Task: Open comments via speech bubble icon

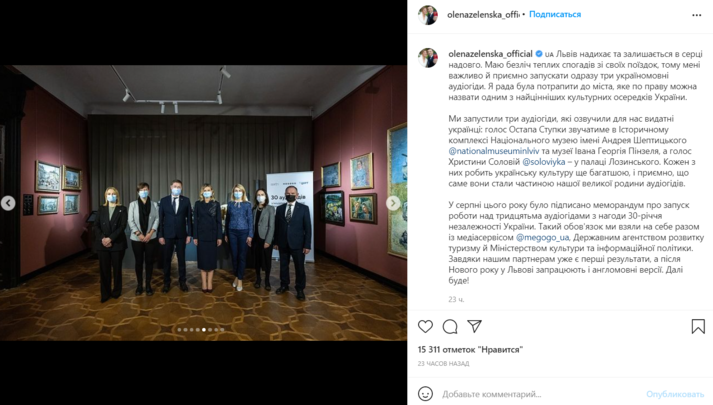Action: coord(450,326)
